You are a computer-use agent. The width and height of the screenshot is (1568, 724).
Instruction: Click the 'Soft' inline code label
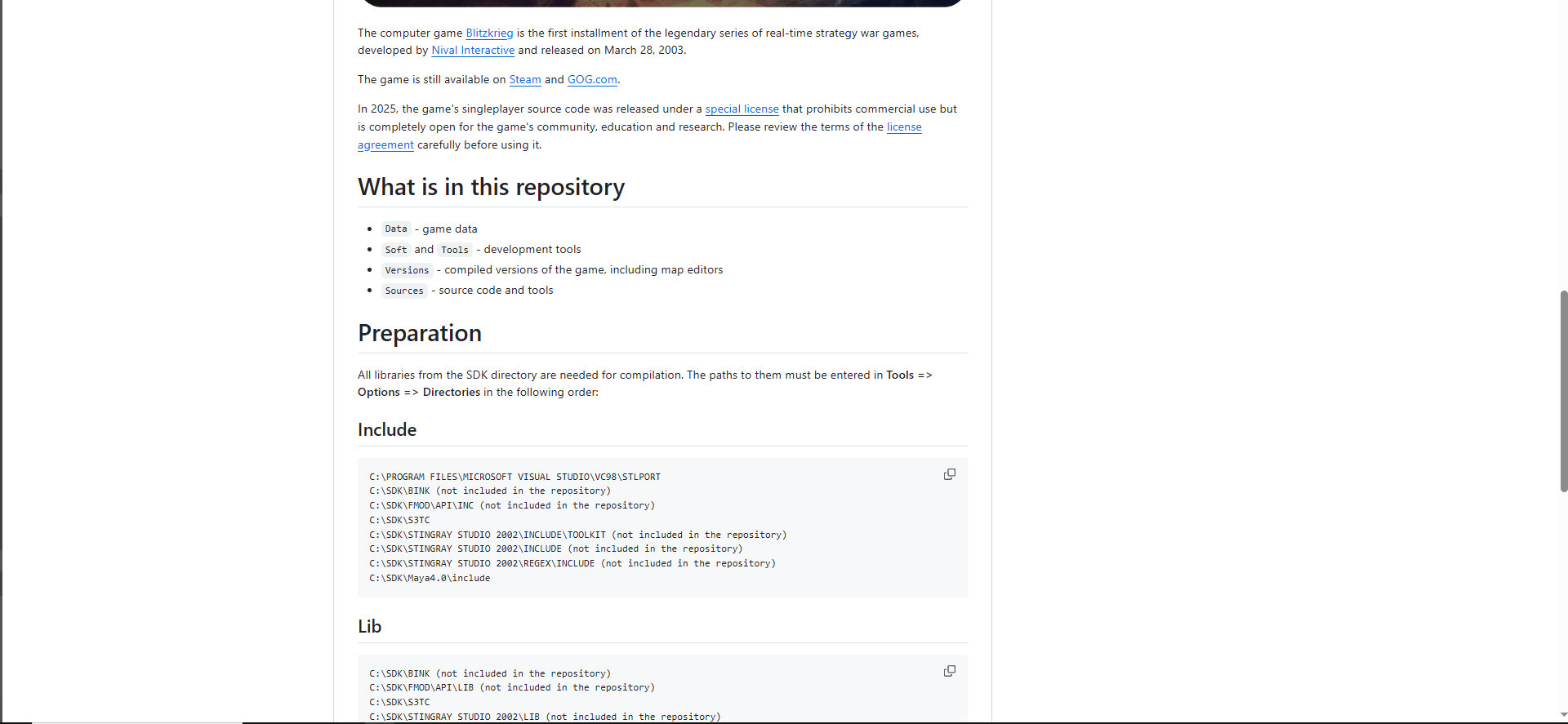pos(396,250)
